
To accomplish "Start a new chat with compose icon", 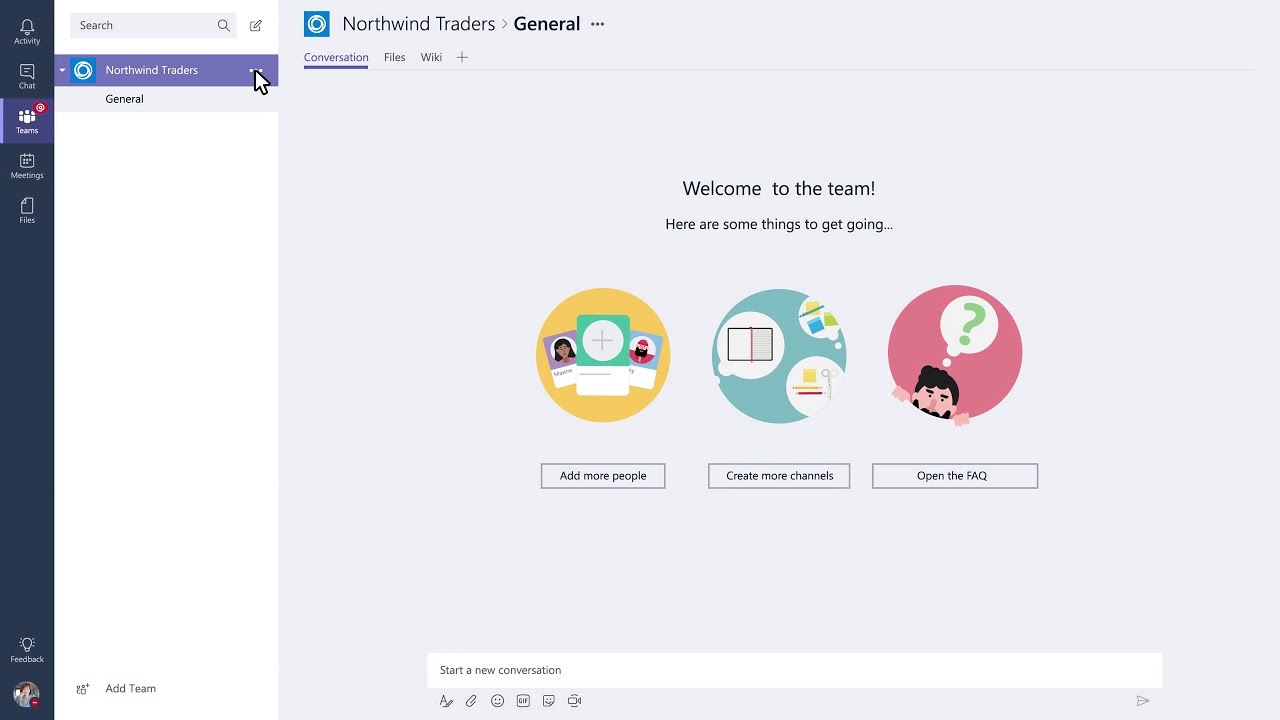I will (256, 25).
